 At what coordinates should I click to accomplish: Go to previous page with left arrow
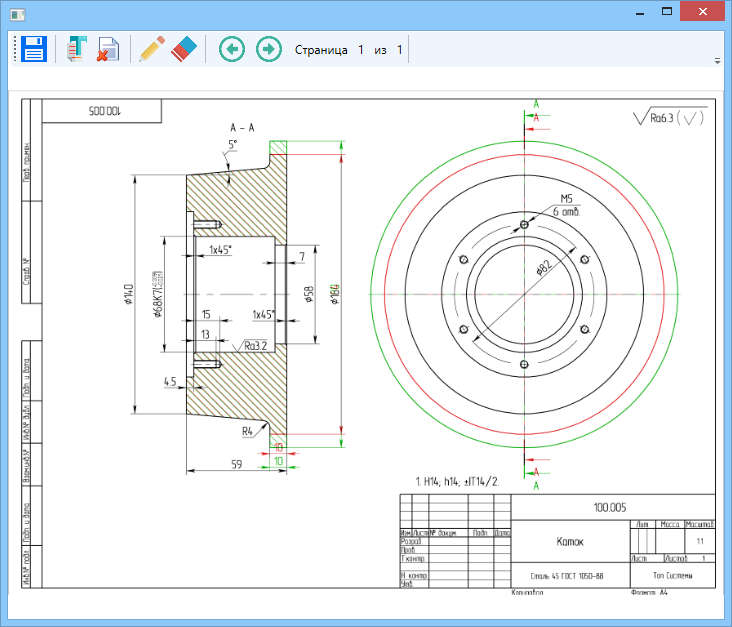pyautogui.click(x=232, y=49)
